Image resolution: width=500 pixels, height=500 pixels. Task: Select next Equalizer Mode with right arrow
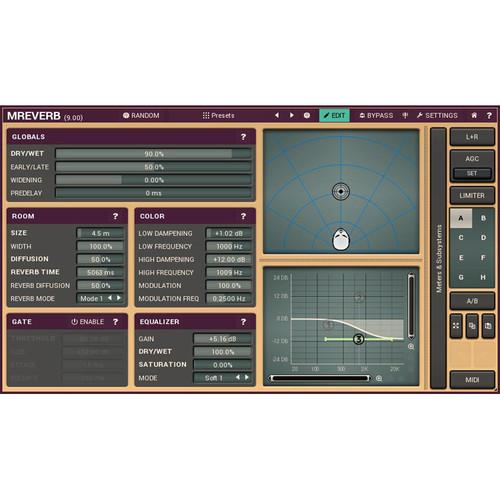tap(247, 377)
